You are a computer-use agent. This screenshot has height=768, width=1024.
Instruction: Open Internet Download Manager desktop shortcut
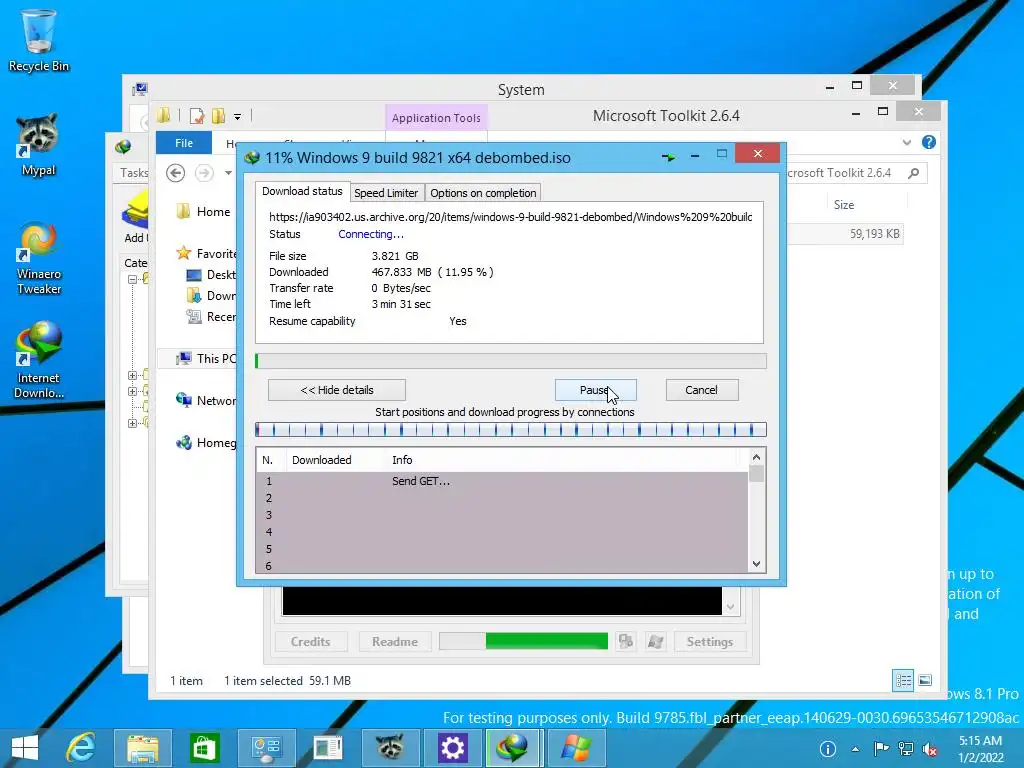[x=39, y=359]
